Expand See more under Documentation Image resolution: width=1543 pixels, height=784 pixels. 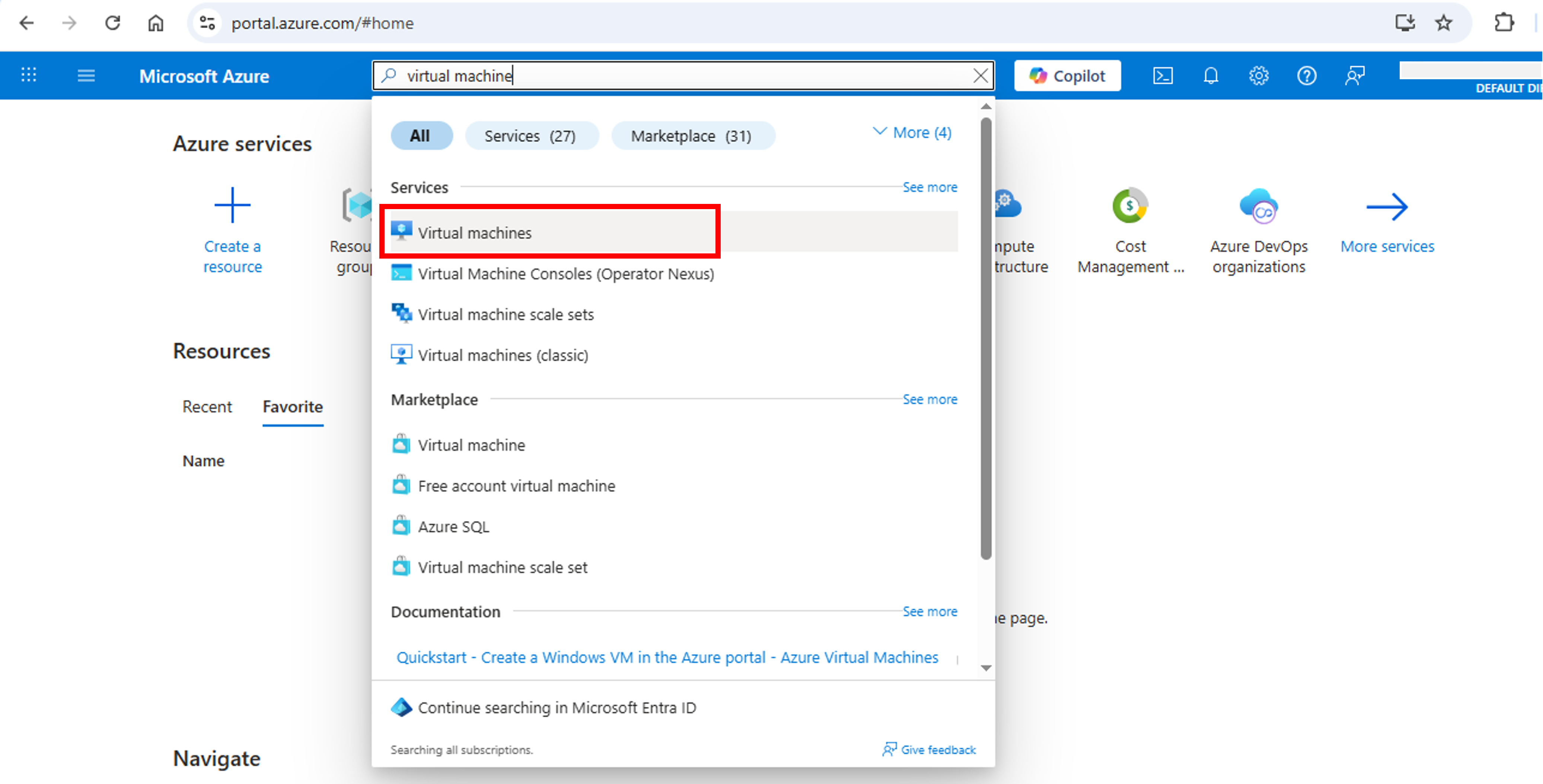tap(930, 611)
